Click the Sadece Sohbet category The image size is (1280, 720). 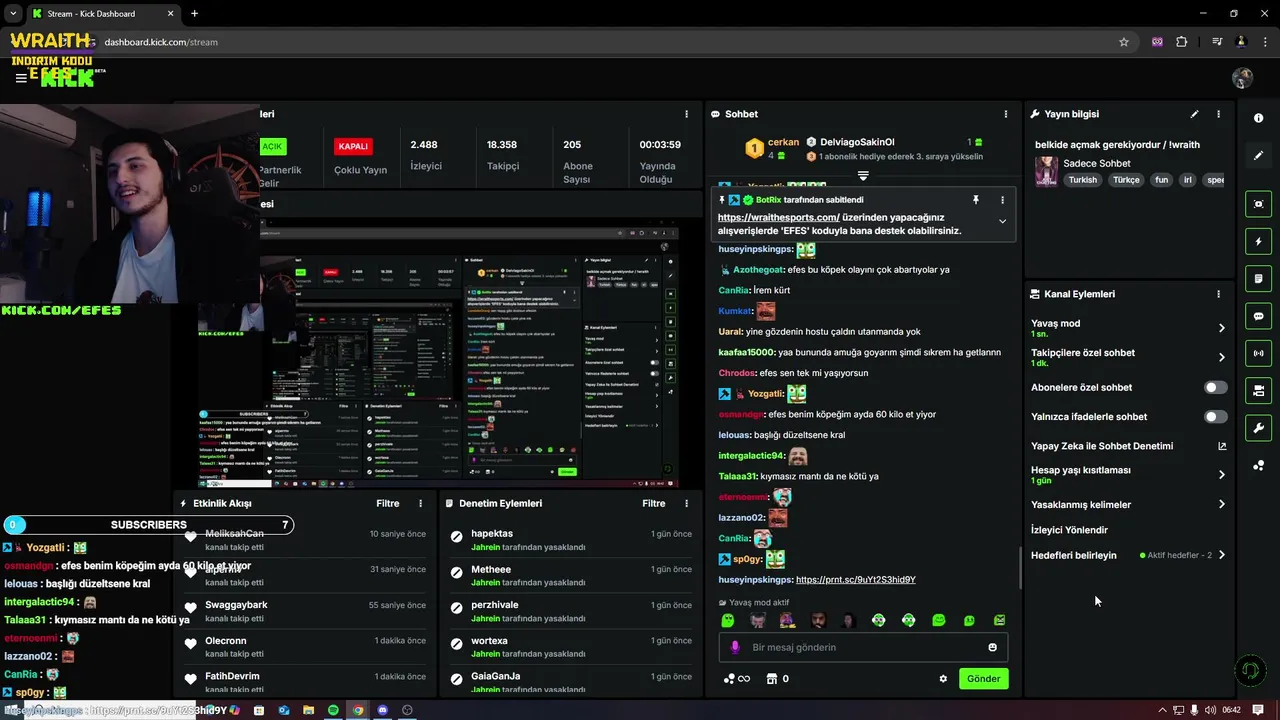coord(1097,163)
